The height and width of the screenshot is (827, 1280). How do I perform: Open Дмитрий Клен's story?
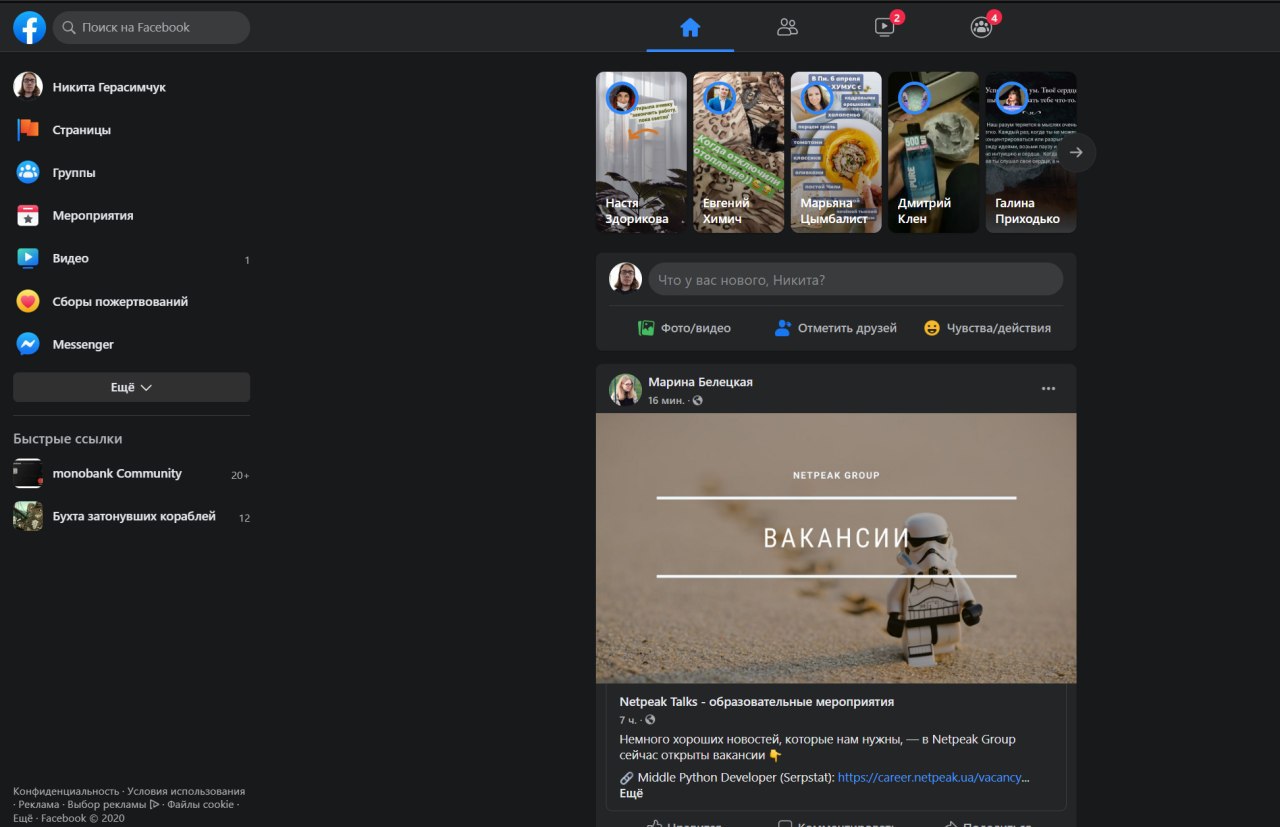pos(933,152)
